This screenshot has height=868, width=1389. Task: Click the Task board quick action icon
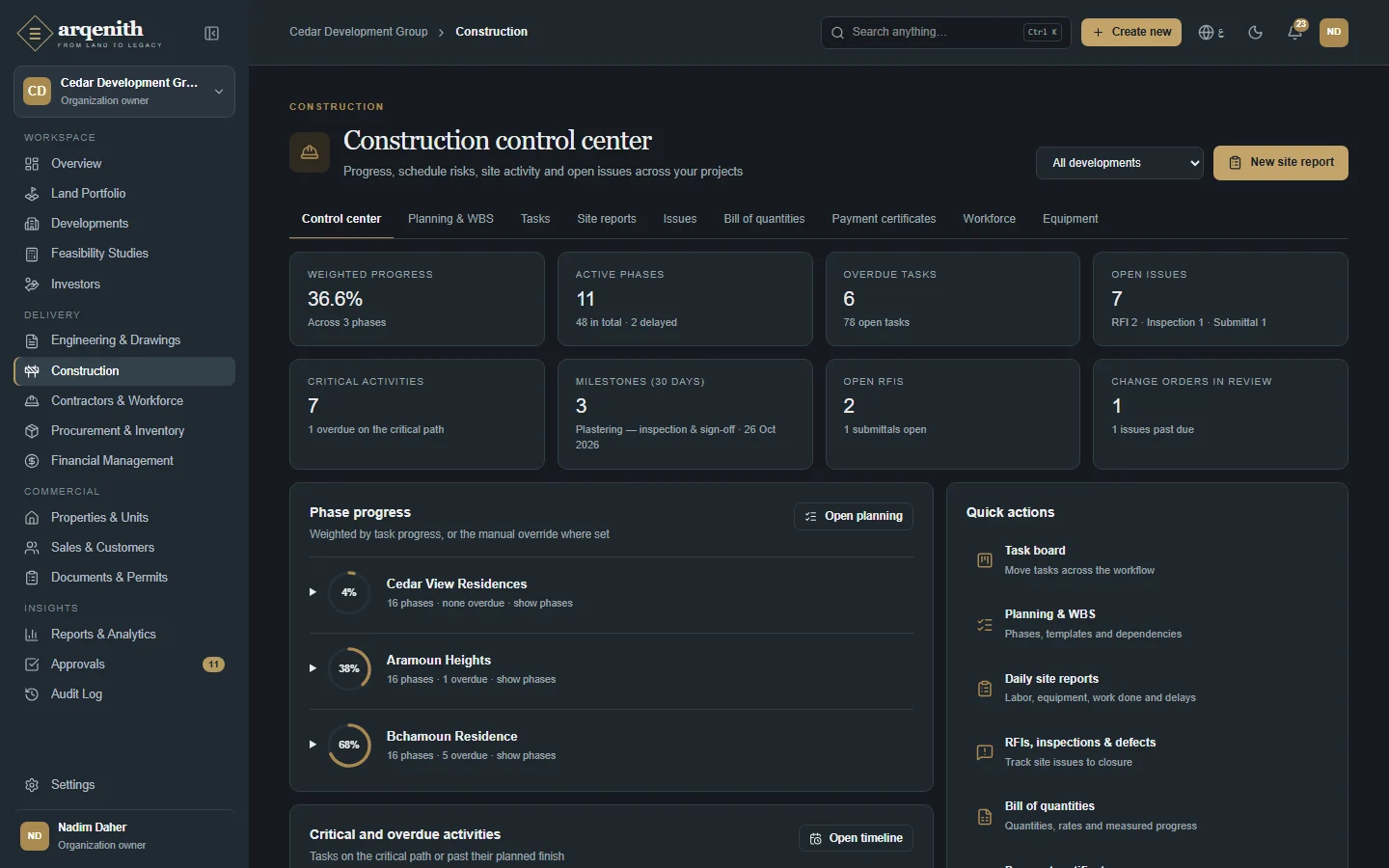tap(985, 560)
